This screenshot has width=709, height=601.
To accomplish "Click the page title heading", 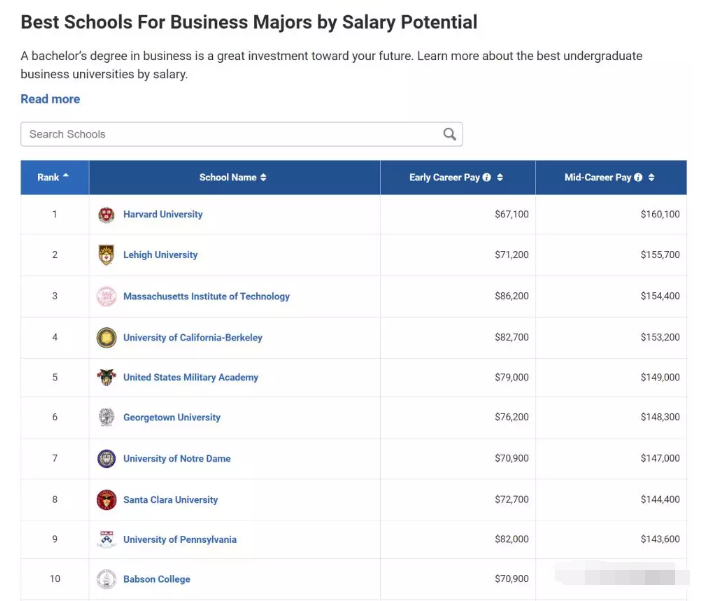I will click(x=249, y=22).
